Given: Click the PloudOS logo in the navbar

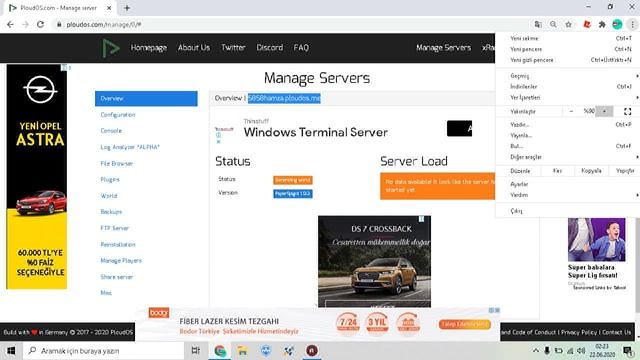Looking at the screenshot, I should coord(111,48).
